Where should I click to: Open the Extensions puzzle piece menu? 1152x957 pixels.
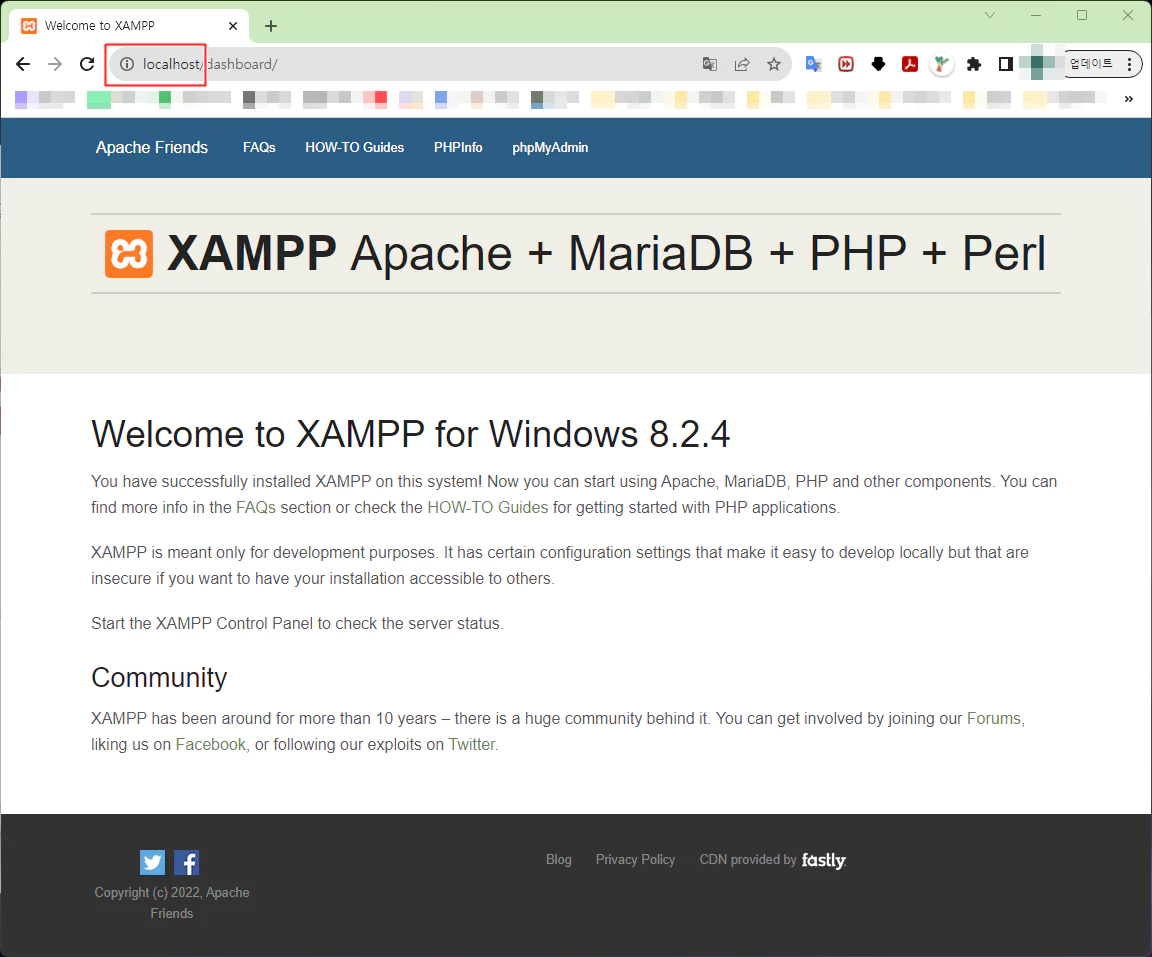click(973, 64)
